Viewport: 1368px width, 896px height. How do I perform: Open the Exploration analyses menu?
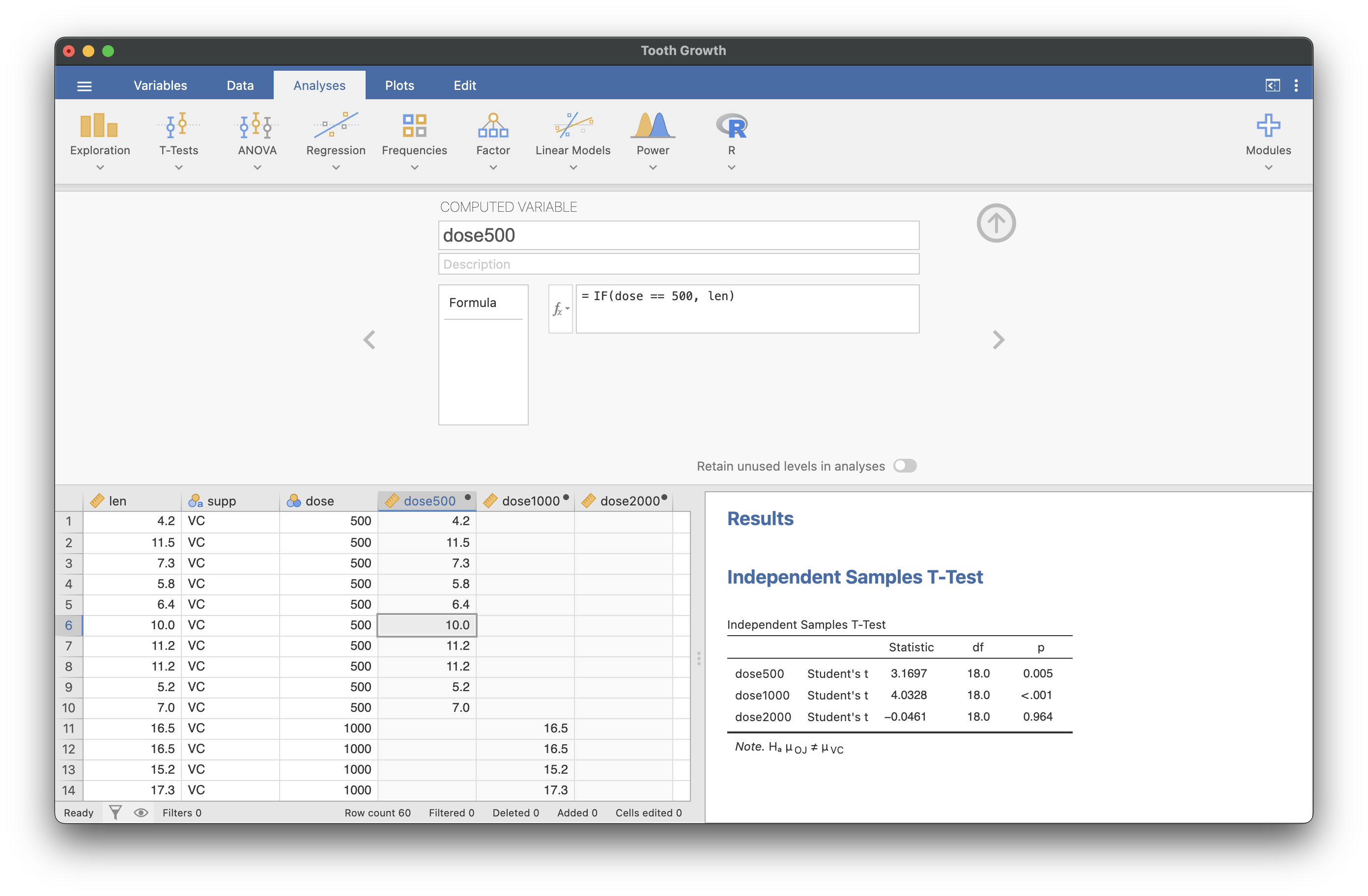(x=99, y=140)
